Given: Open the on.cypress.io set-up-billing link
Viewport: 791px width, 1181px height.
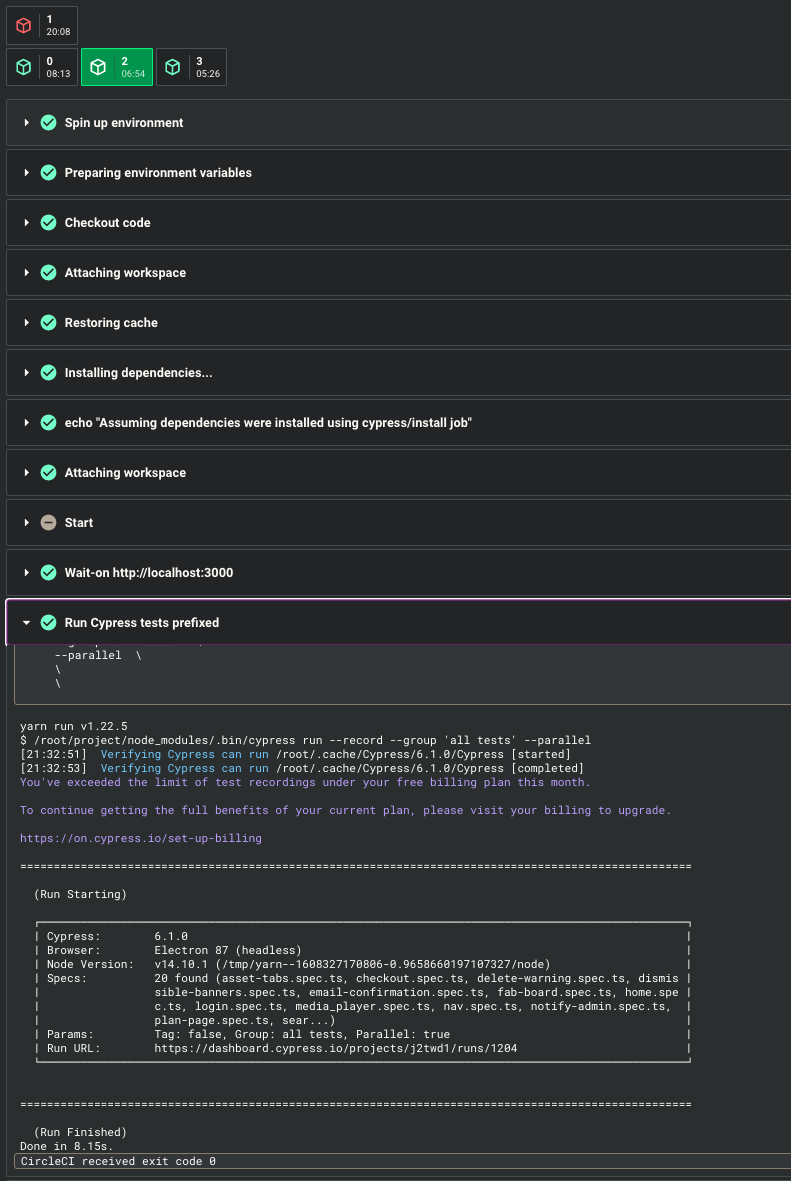Looking at the screenshot, I should [x=139, y=838].
